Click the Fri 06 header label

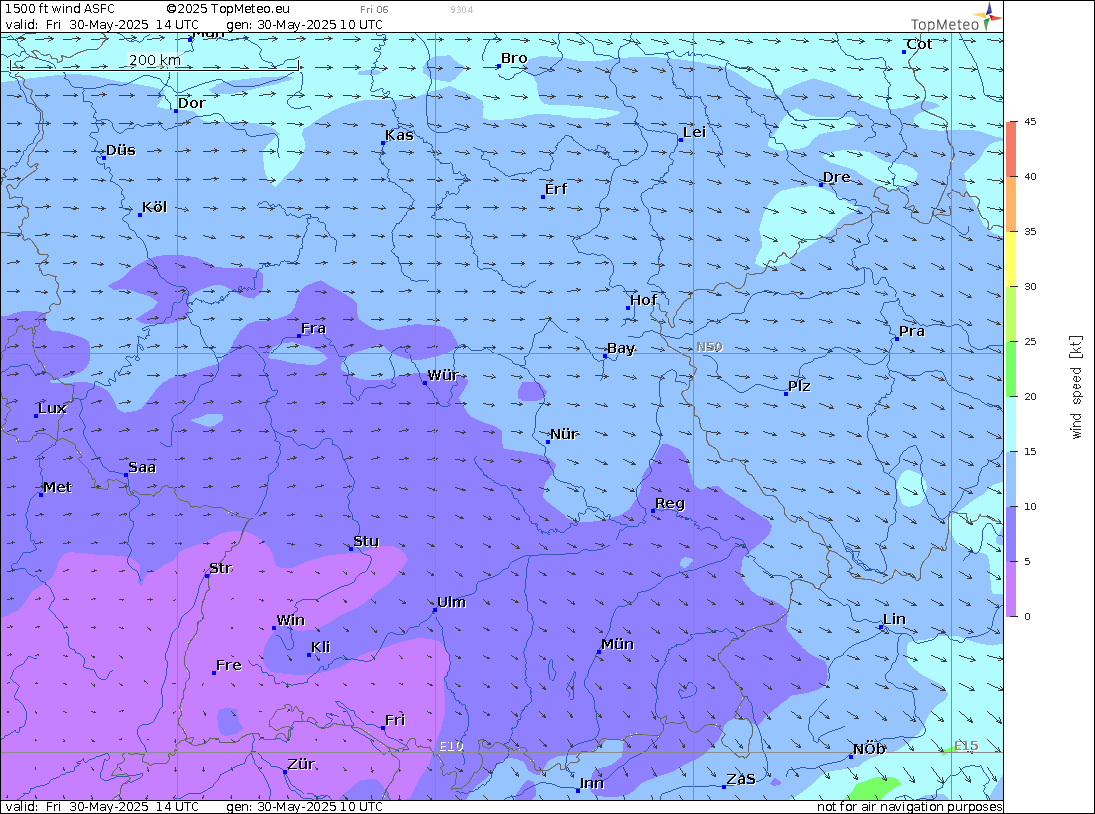point(374,10)
